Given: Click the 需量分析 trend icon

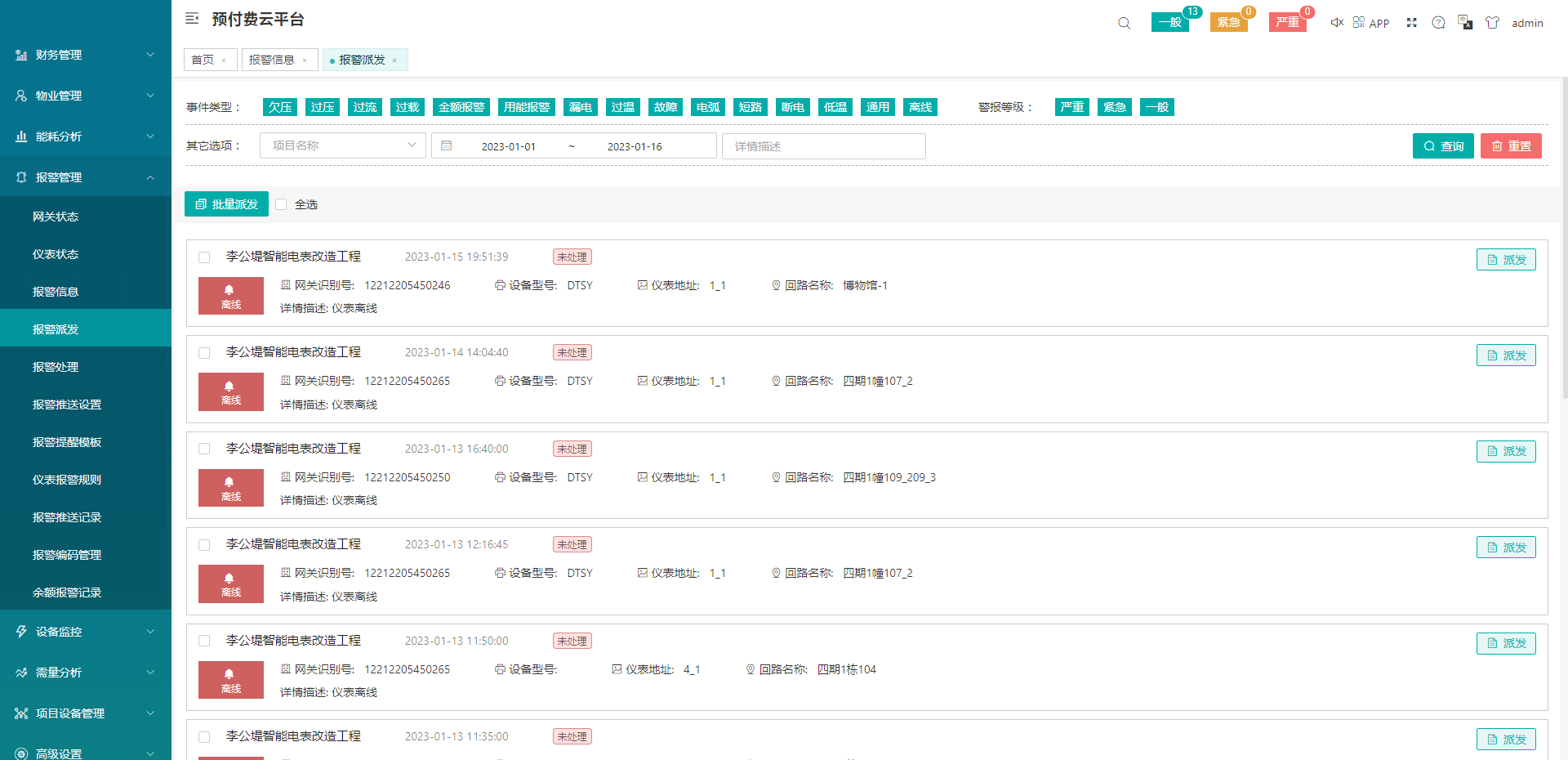Looking at the screenshot, I should tap(21, 673).
